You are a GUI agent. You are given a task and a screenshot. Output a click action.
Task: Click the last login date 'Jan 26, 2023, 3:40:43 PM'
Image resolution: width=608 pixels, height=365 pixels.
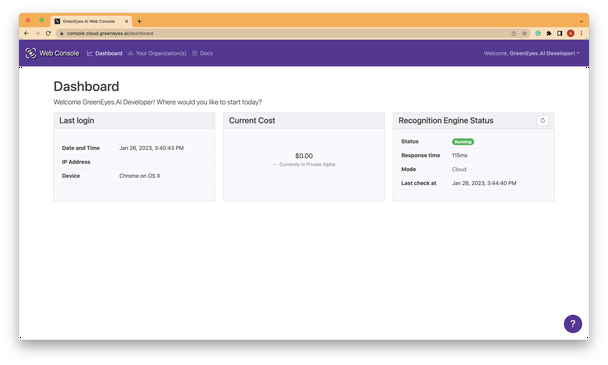click(x=151, y=148)
